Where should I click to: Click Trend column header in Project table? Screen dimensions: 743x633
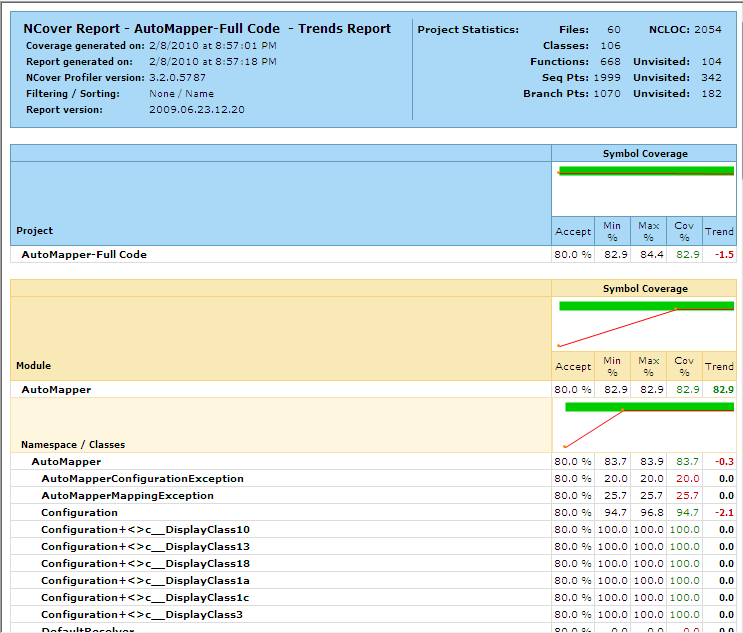point(719,231)
